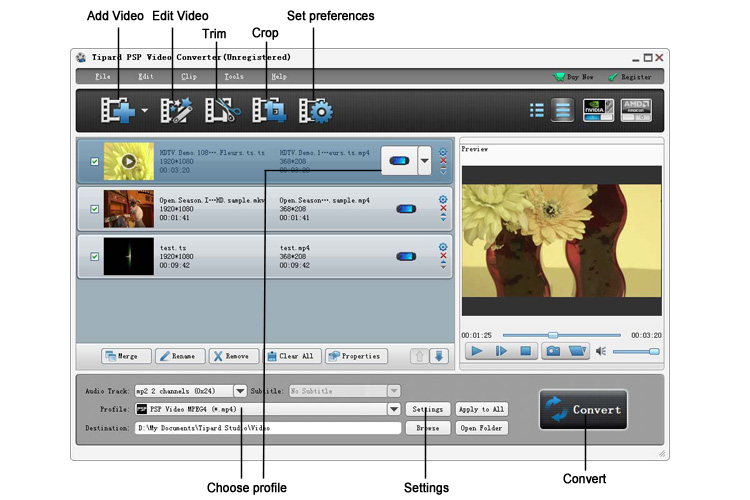
Task: Click the Merge button
Action: 126,356
